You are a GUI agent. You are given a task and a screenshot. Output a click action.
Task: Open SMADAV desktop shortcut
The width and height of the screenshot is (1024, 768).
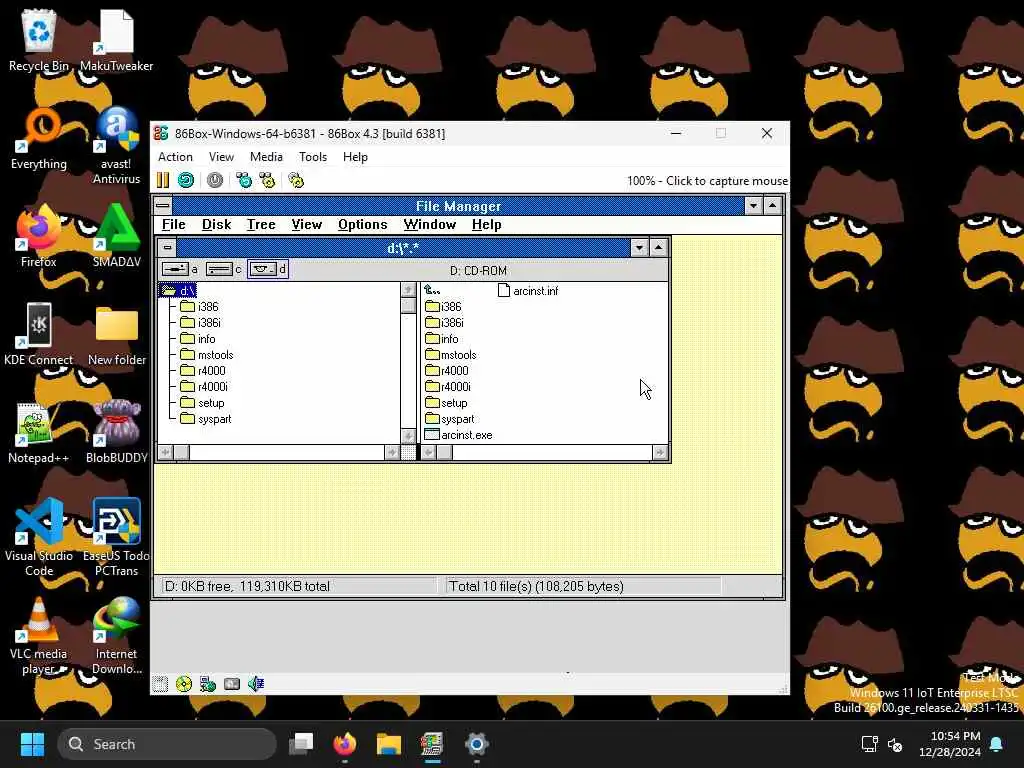[116, 236]
